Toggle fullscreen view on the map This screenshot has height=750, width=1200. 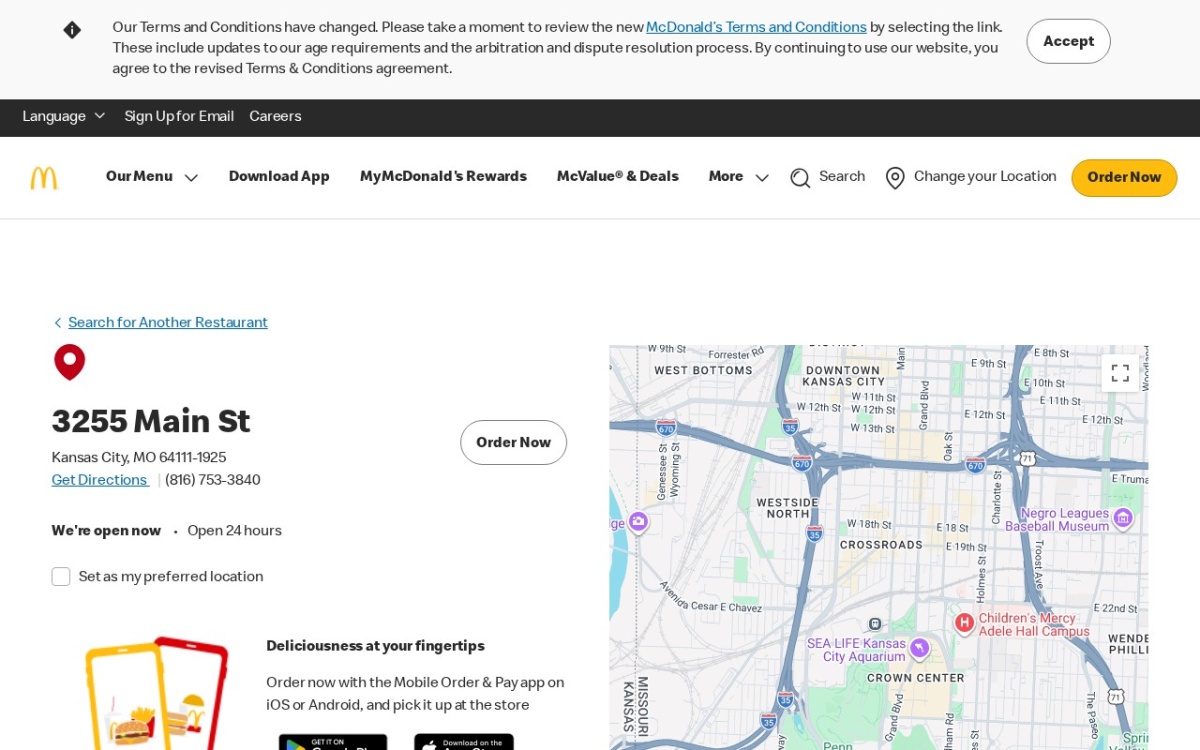[x=1120, y=373]
